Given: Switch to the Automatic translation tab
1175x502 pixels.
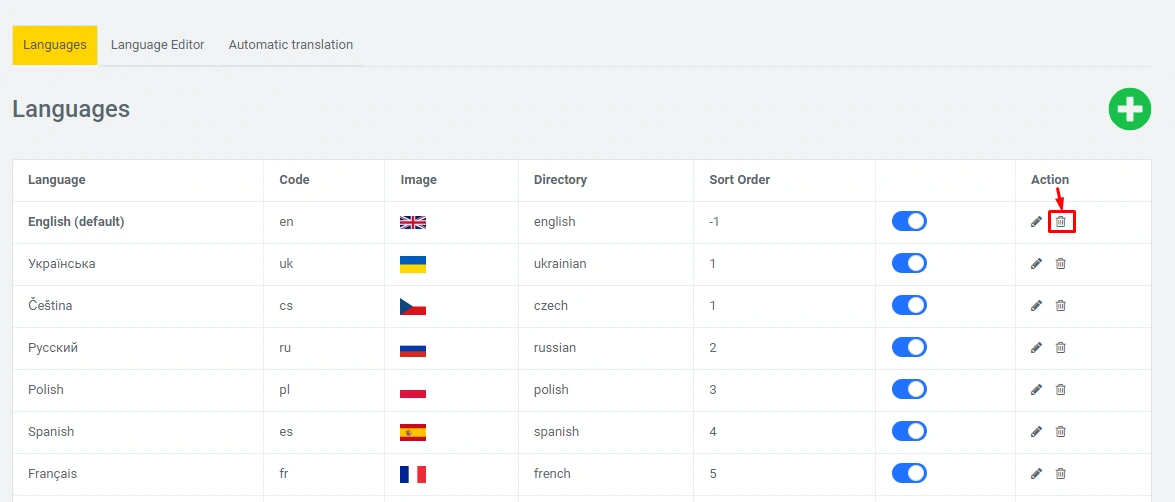Looking at the screenshot, I should pyautogui.click(x=290, y=45).
